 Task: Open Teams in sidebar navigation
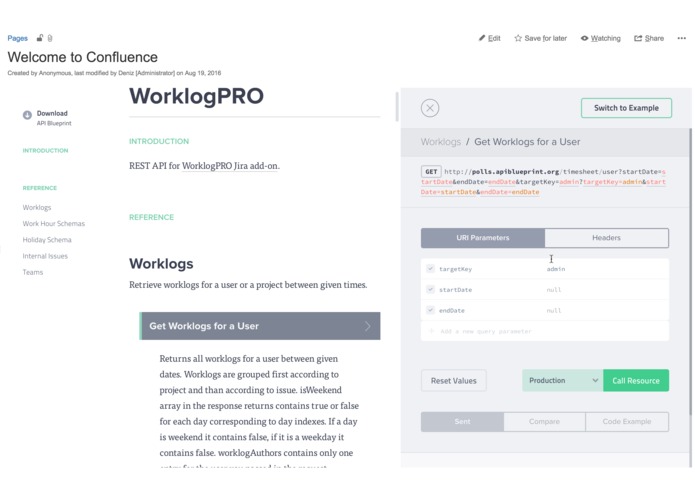[x=33, y=272]
